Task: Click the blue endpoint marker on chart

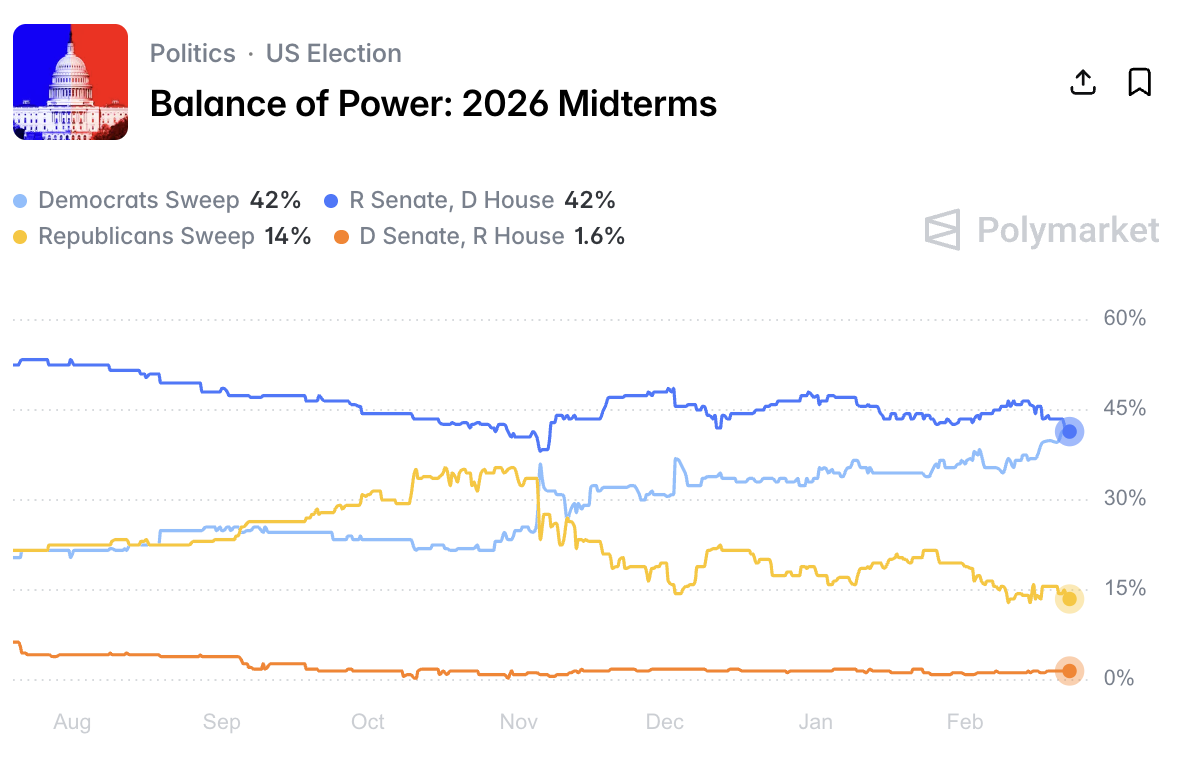Action: [x=1069, y=431]
